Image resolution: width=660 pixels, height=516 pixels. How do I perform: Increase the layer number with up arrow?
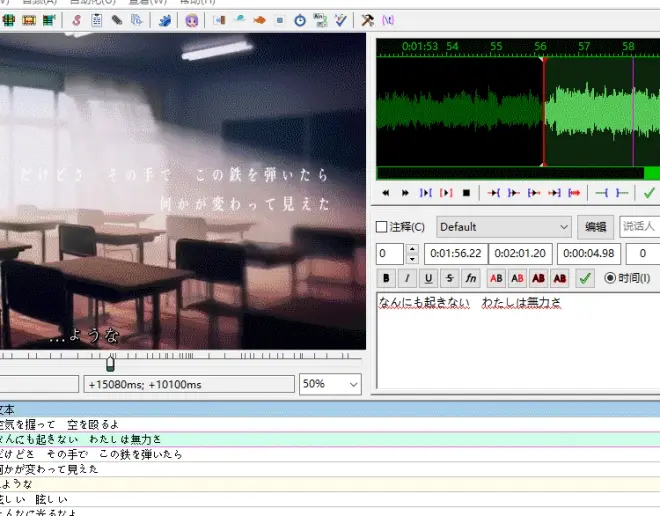click(x=412, y=249)
